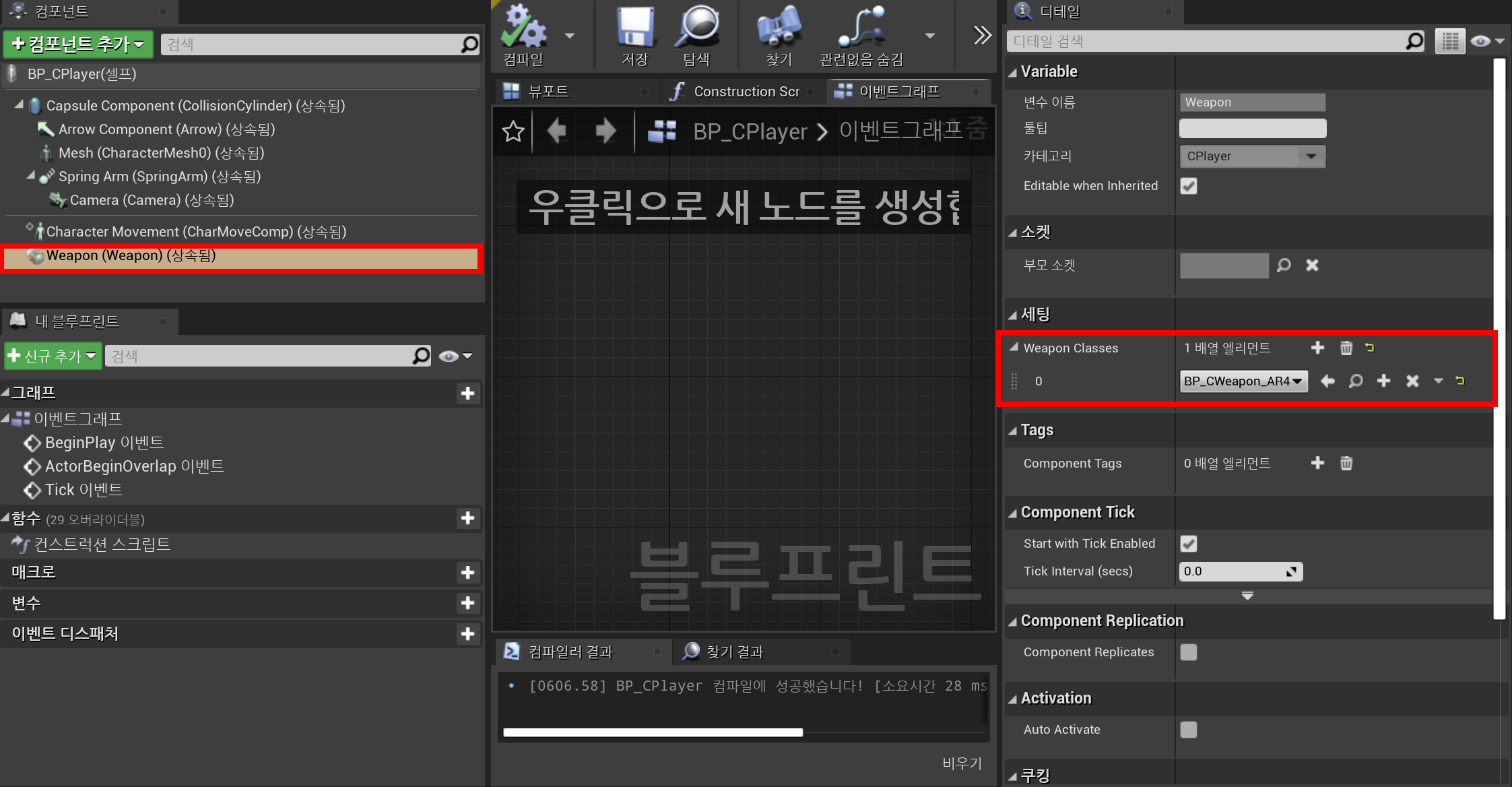
Task: Enable the Component Replicates checkbox
Action: (1189, 652)
